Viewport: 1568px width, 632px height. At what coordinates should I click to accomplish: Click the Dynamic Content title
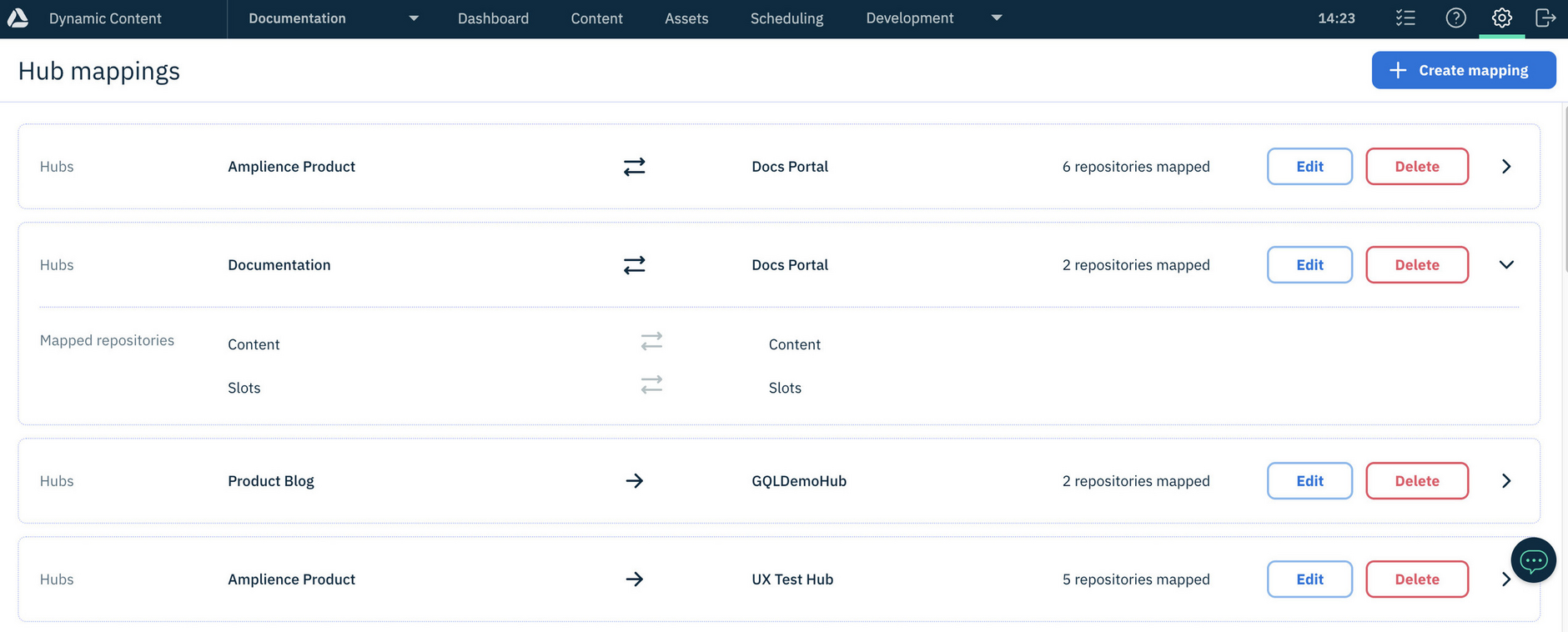(105, 18)
